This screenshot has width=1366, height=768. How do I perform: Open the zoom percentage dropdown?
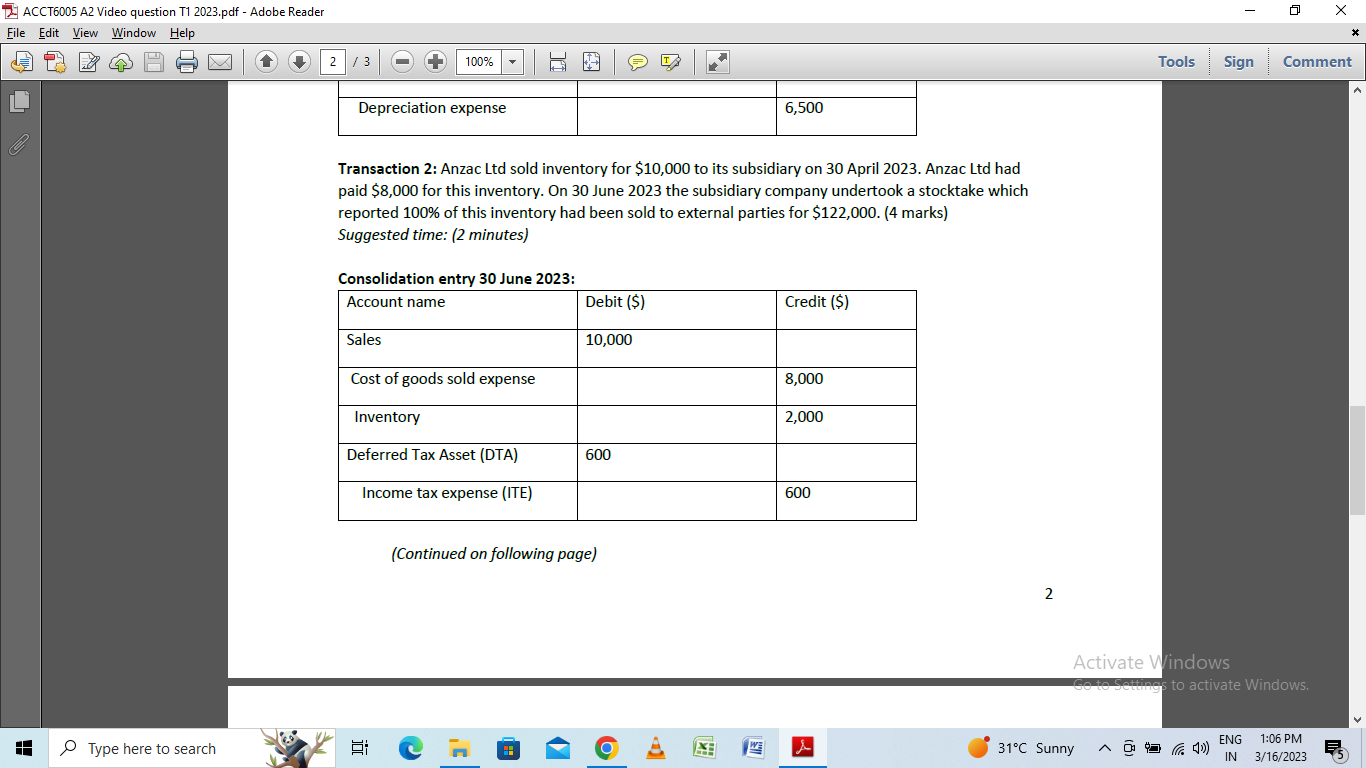tap(511, 61)
